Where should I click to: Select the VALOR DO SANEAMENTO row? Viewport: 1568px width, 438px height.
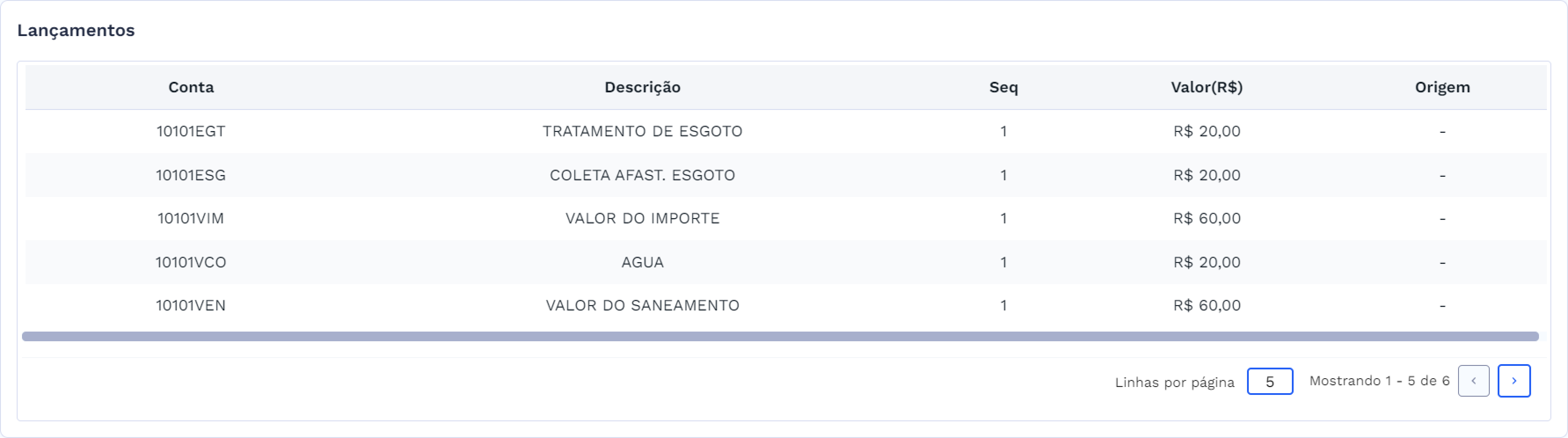click(x=642, y=305)
